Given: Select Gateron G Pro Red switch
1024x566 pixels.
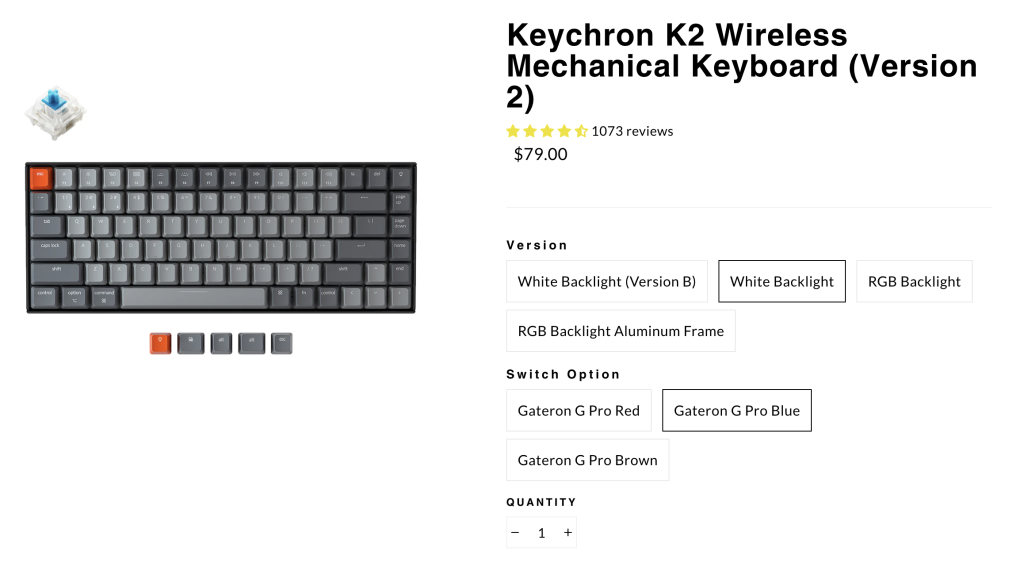Looking at the screenshot, I should click(579, 411).
